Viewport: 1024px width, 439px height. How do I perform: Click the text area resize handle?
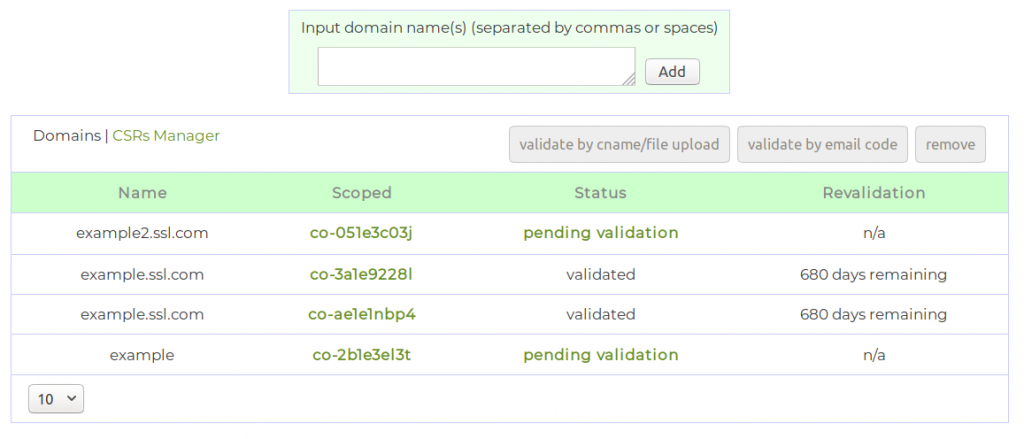pyautogui.click(x=629, y=80)
